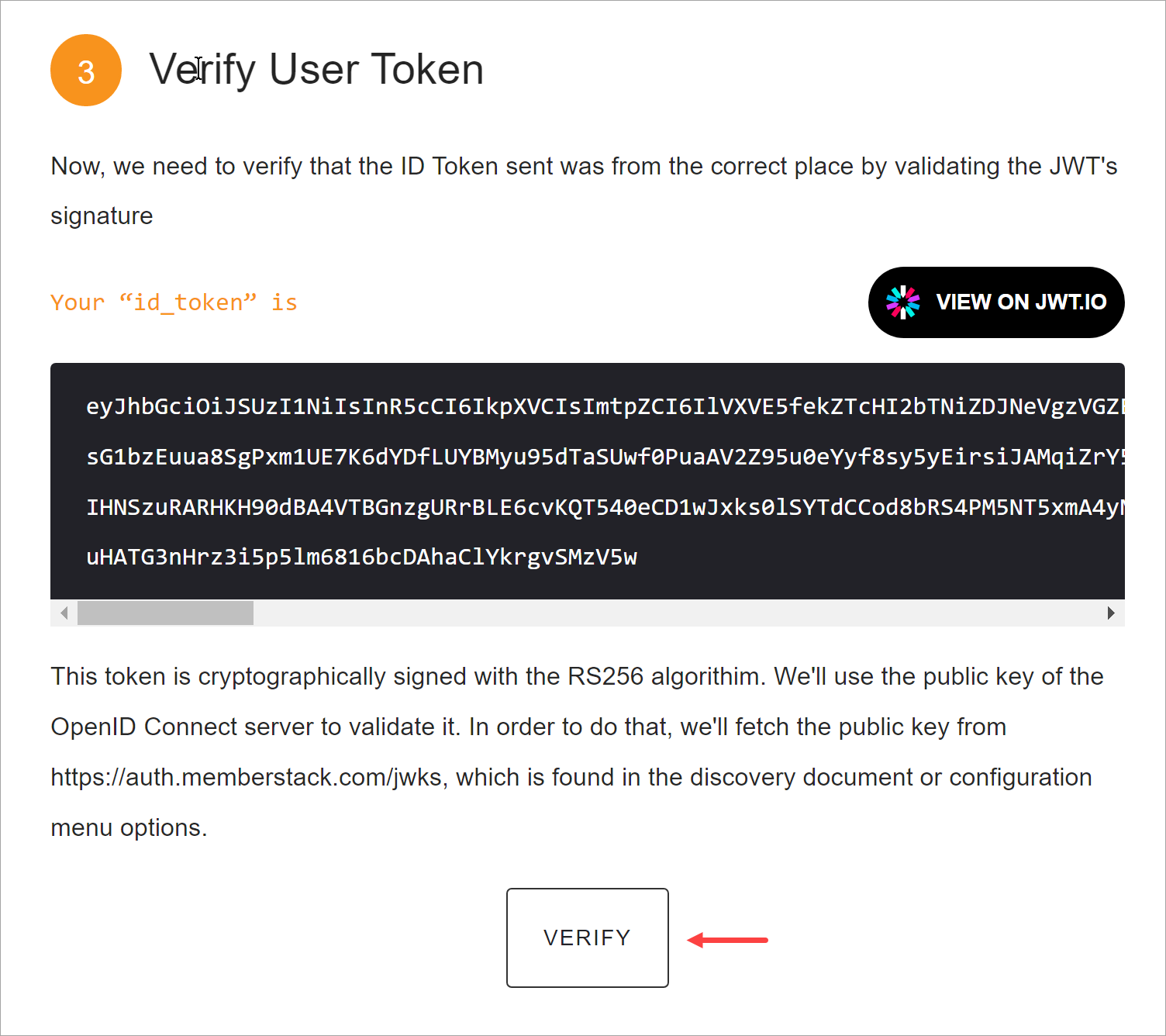The width and height of the screenshot is (1166, 1036).
Task: Click the RS256 algorithm text
Action: pyautogui.click(x=605, y=676)
